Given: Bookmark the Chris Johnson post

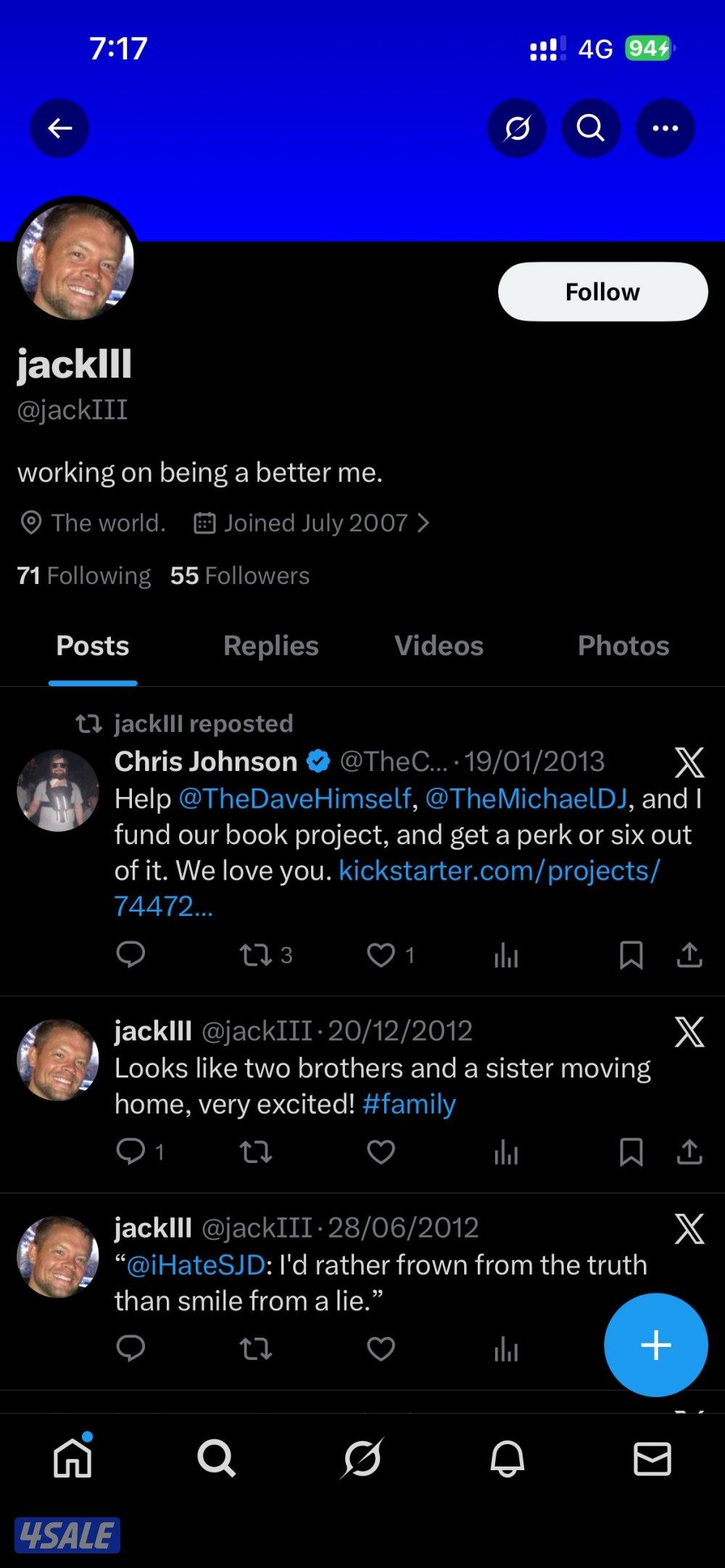Looking at the screenshot, I should tap(631, 955).
